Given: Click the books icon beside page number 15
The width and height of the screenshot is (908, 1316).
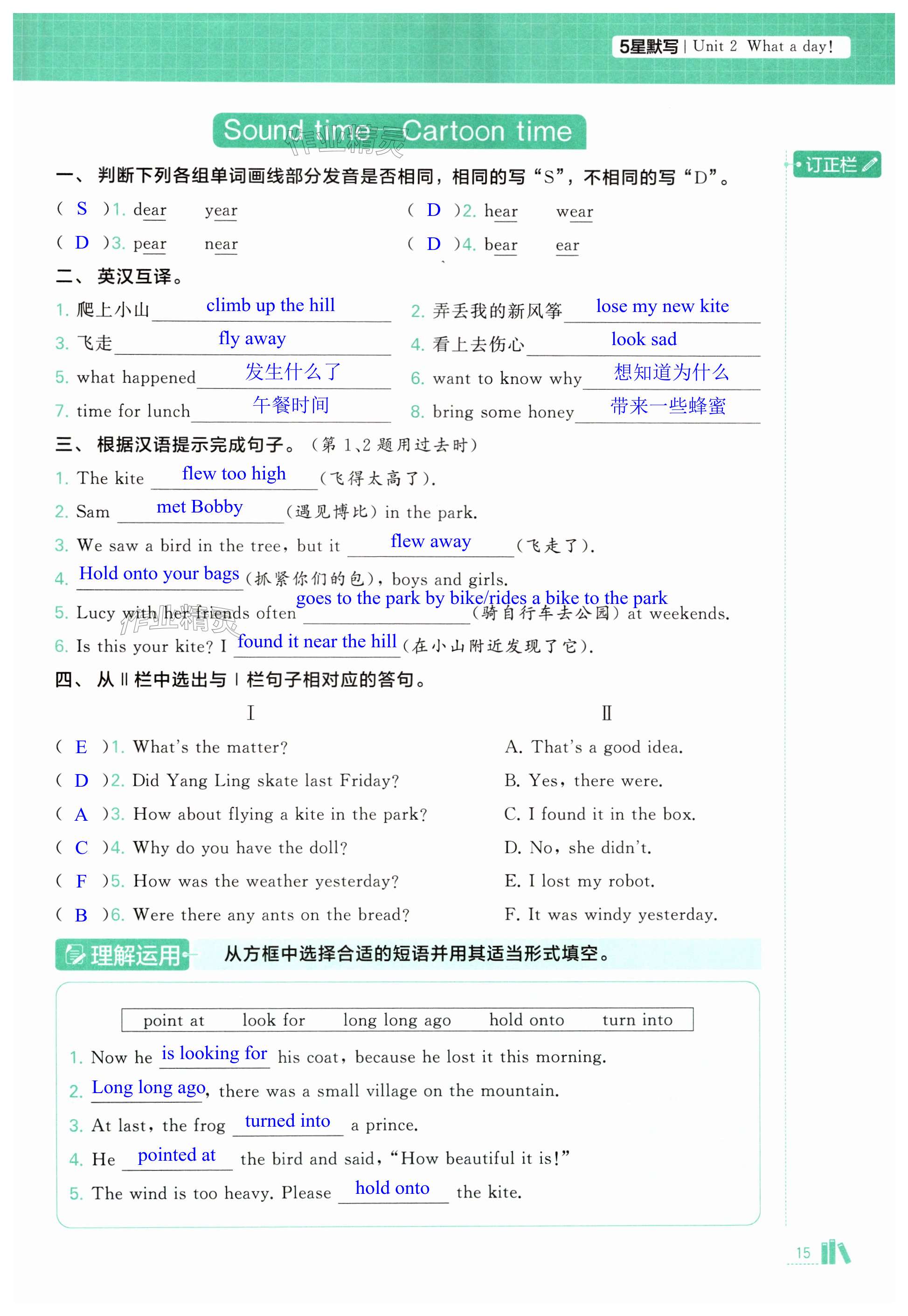Looking at the screenshot, I should (836, 1252).
